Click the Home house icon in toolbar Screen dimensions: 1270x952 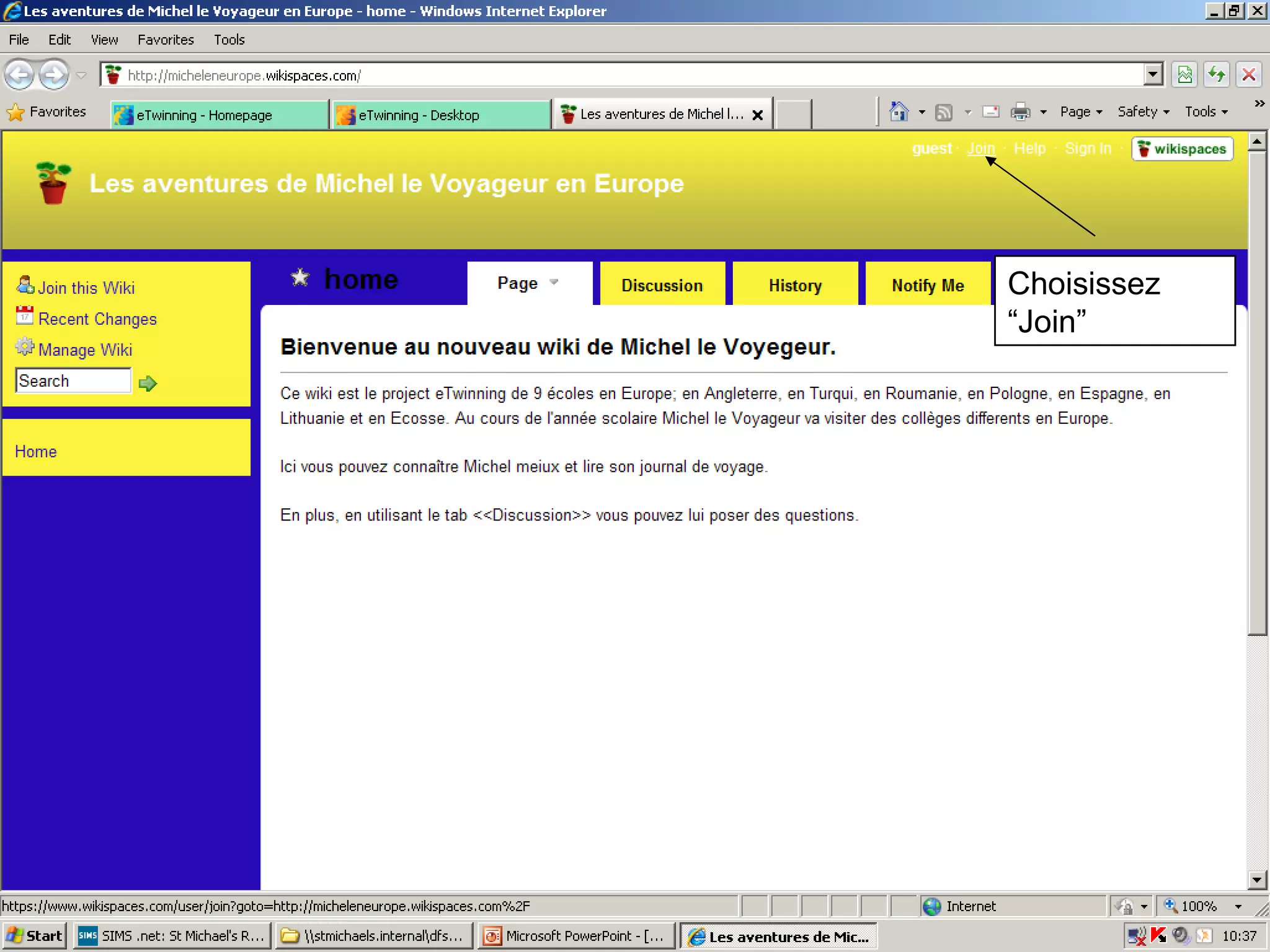(899, 112)
